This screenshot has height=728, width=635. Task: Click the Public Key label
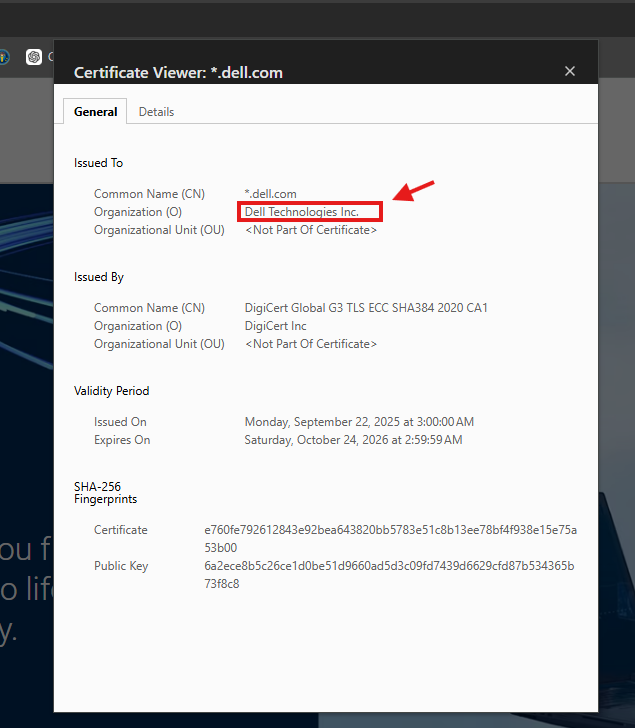(x=121, y=566)
